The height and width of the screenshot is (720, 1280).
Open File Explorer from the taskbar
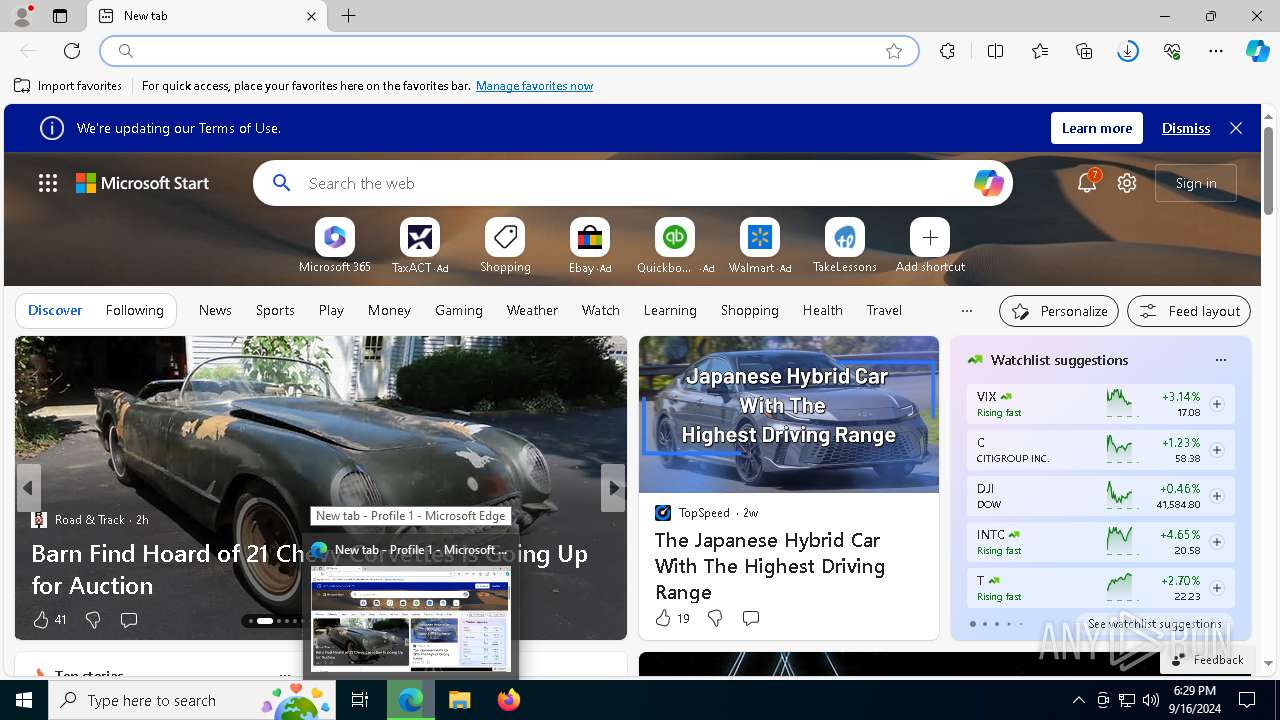tap(459, 700)
